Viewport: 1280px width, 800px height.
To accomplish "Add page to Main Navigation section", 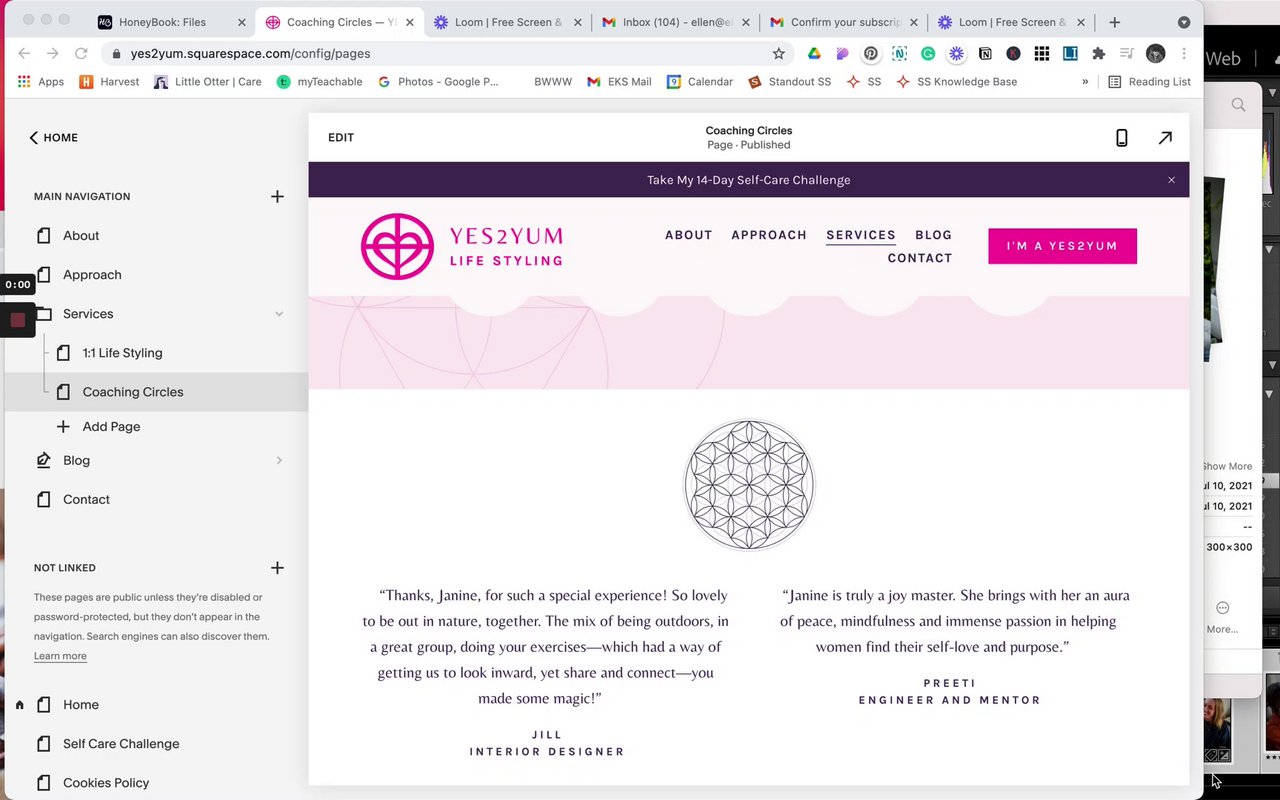I will pyautogui.click(x=277, y=197).
